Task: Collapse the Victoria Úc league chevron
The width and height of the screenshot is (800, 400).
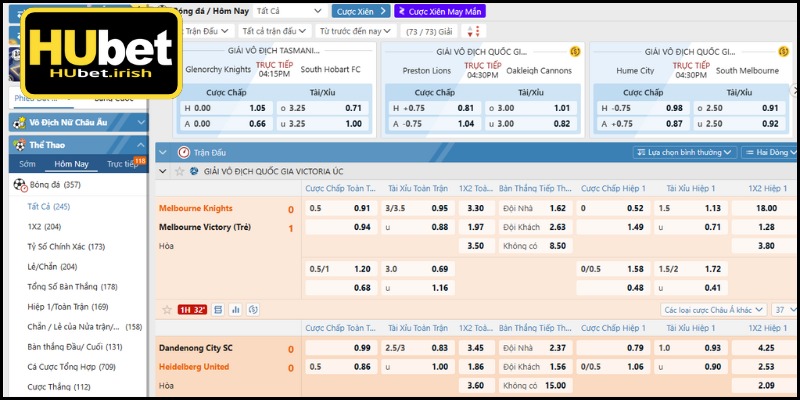Action: click(x=163, y=171)
